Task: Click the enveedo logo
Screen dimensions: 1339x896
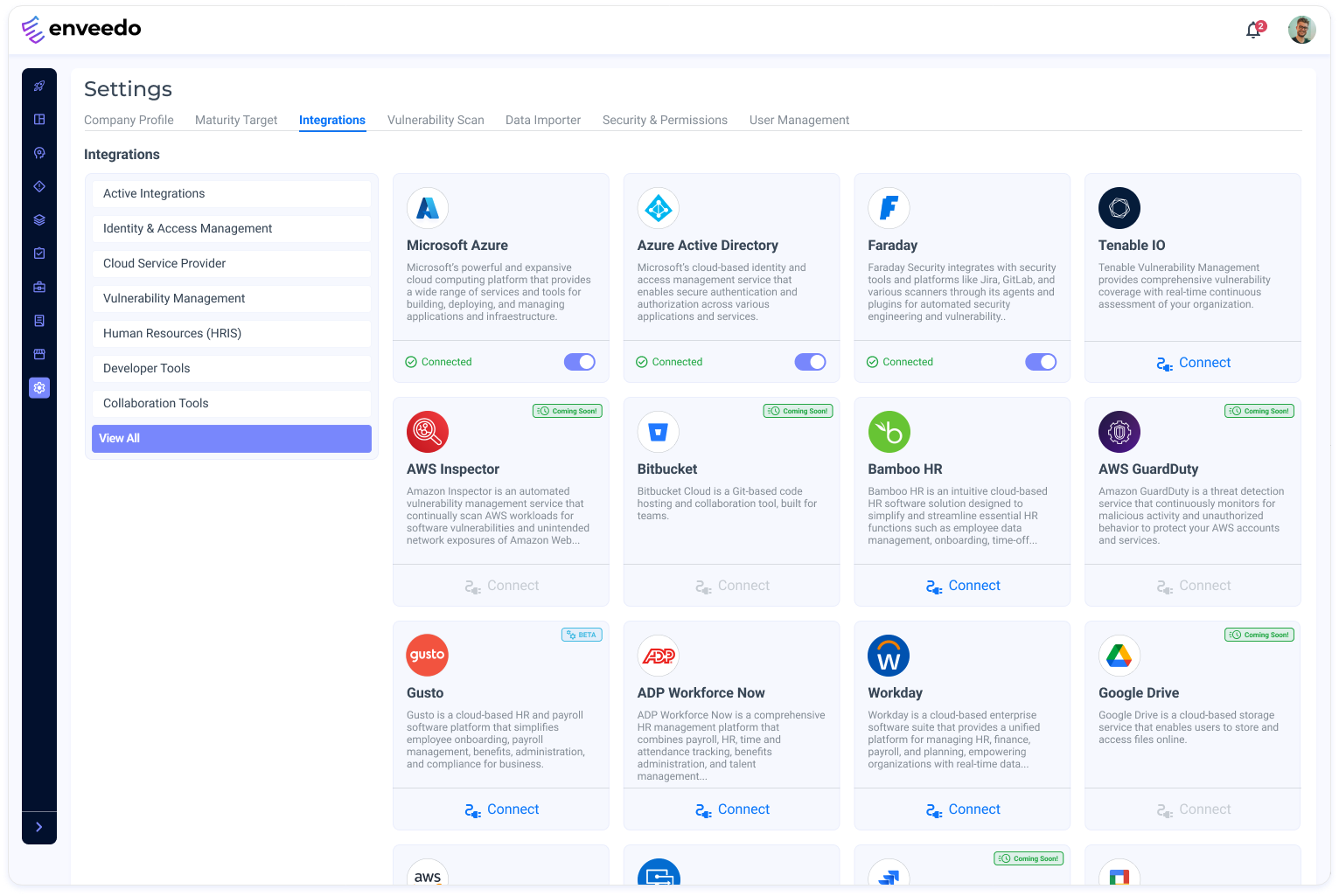Action: (81, 29)
